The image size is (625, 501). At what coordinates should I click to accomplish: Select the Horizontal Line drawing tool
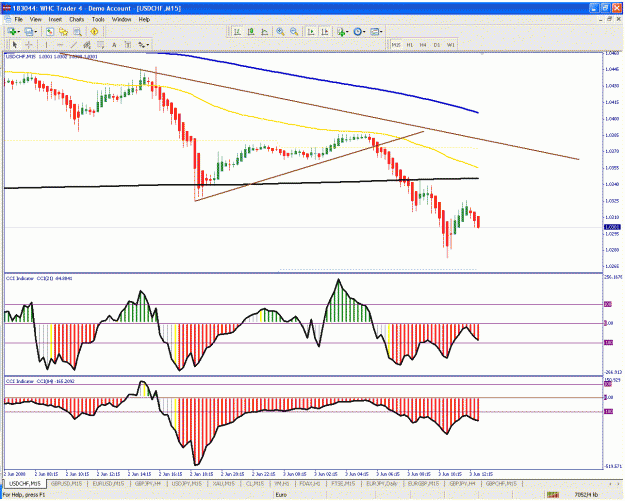pos(60,45)
